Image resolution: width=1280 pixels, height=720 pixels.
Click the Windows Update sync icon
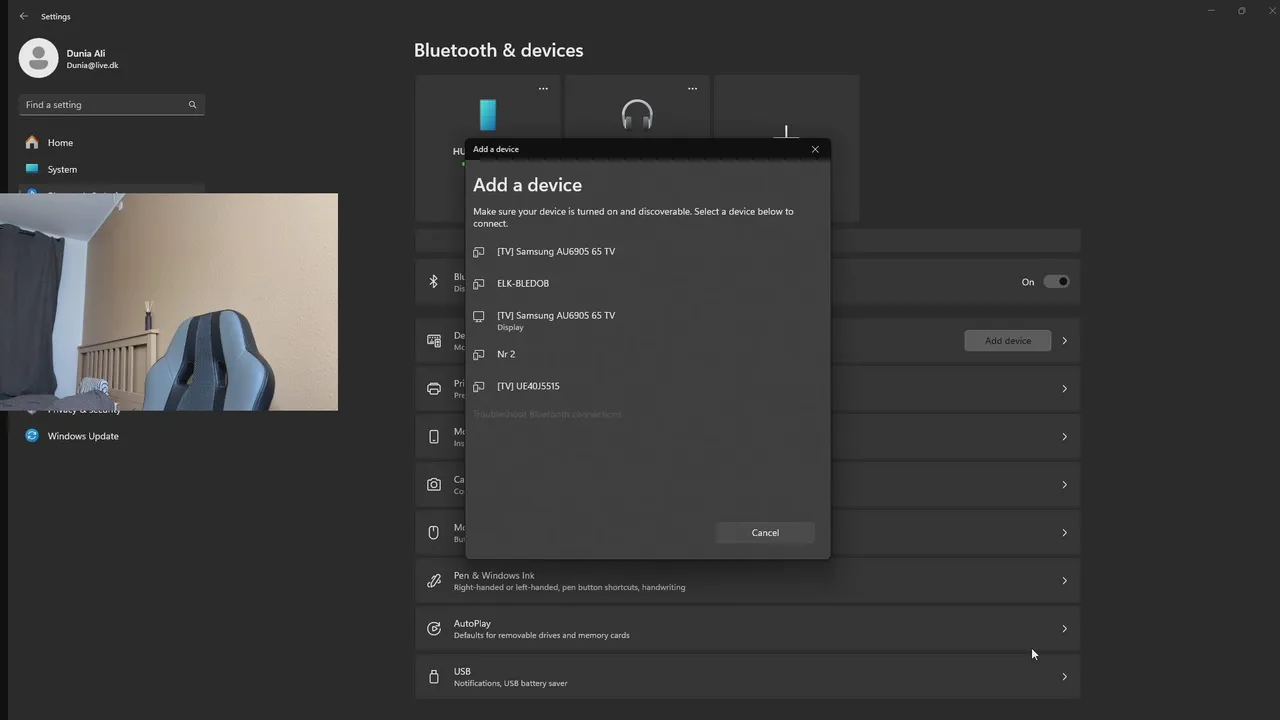coord(32,436)
